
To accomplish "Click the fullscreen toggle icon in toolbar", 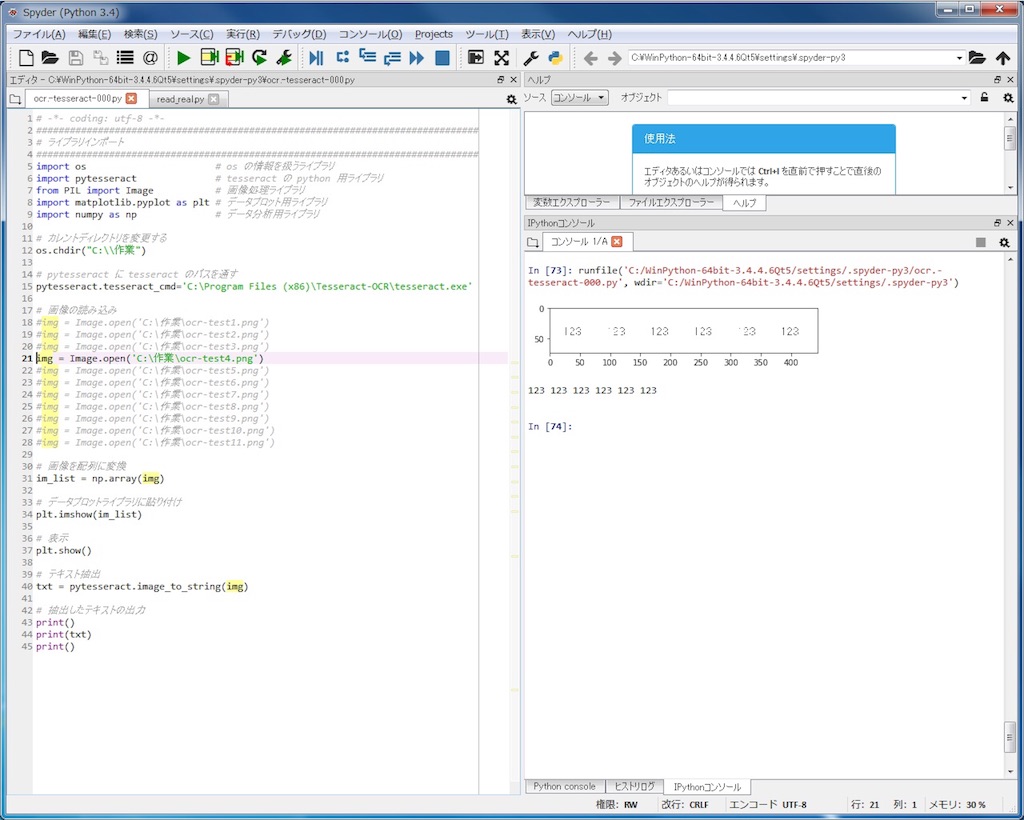I will click(501, 58).
